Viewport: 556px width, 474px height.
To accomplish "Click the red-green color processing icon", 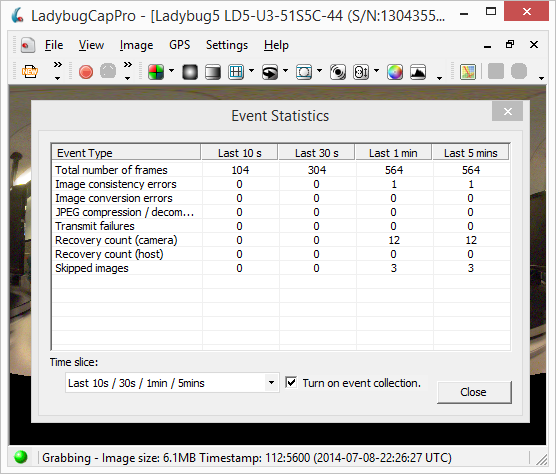I will click(x=156, y=72).
